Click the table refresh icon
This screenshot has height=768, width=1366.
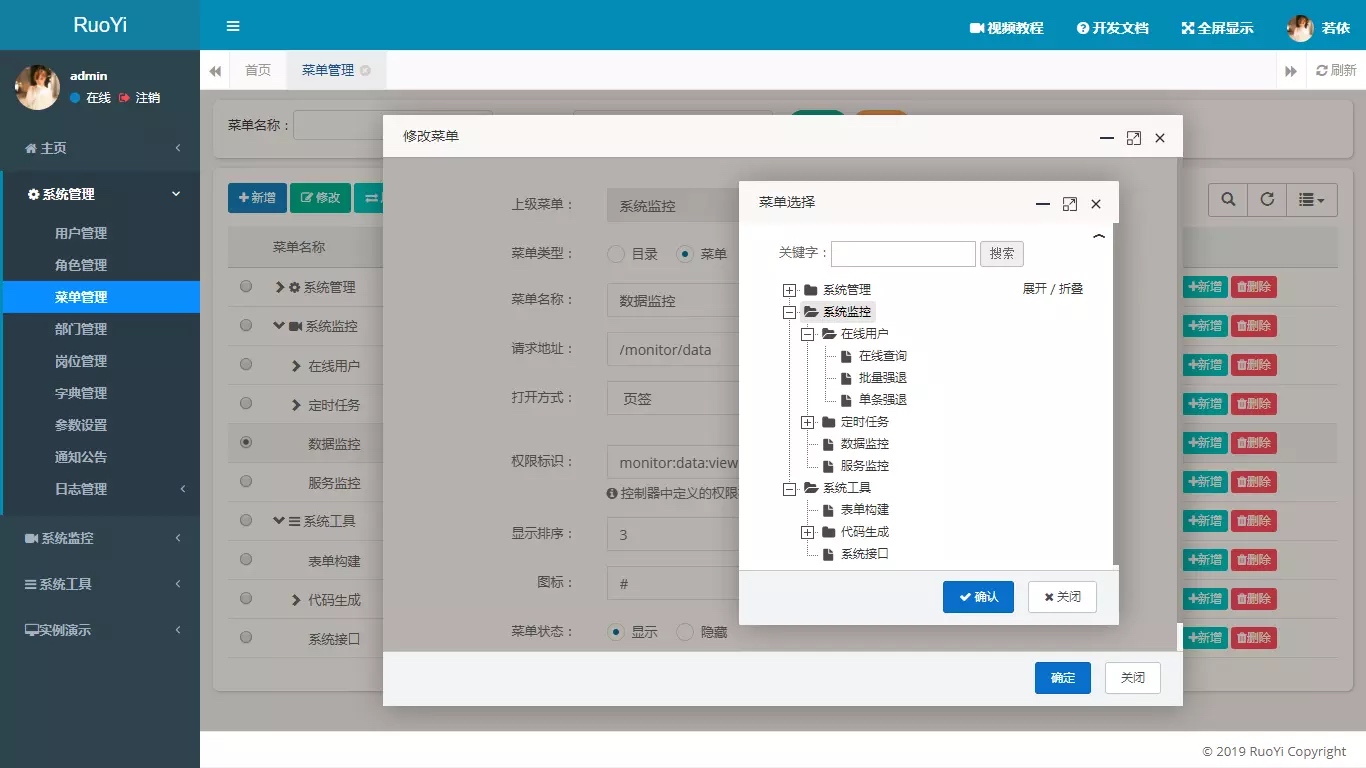[1267, 199]
